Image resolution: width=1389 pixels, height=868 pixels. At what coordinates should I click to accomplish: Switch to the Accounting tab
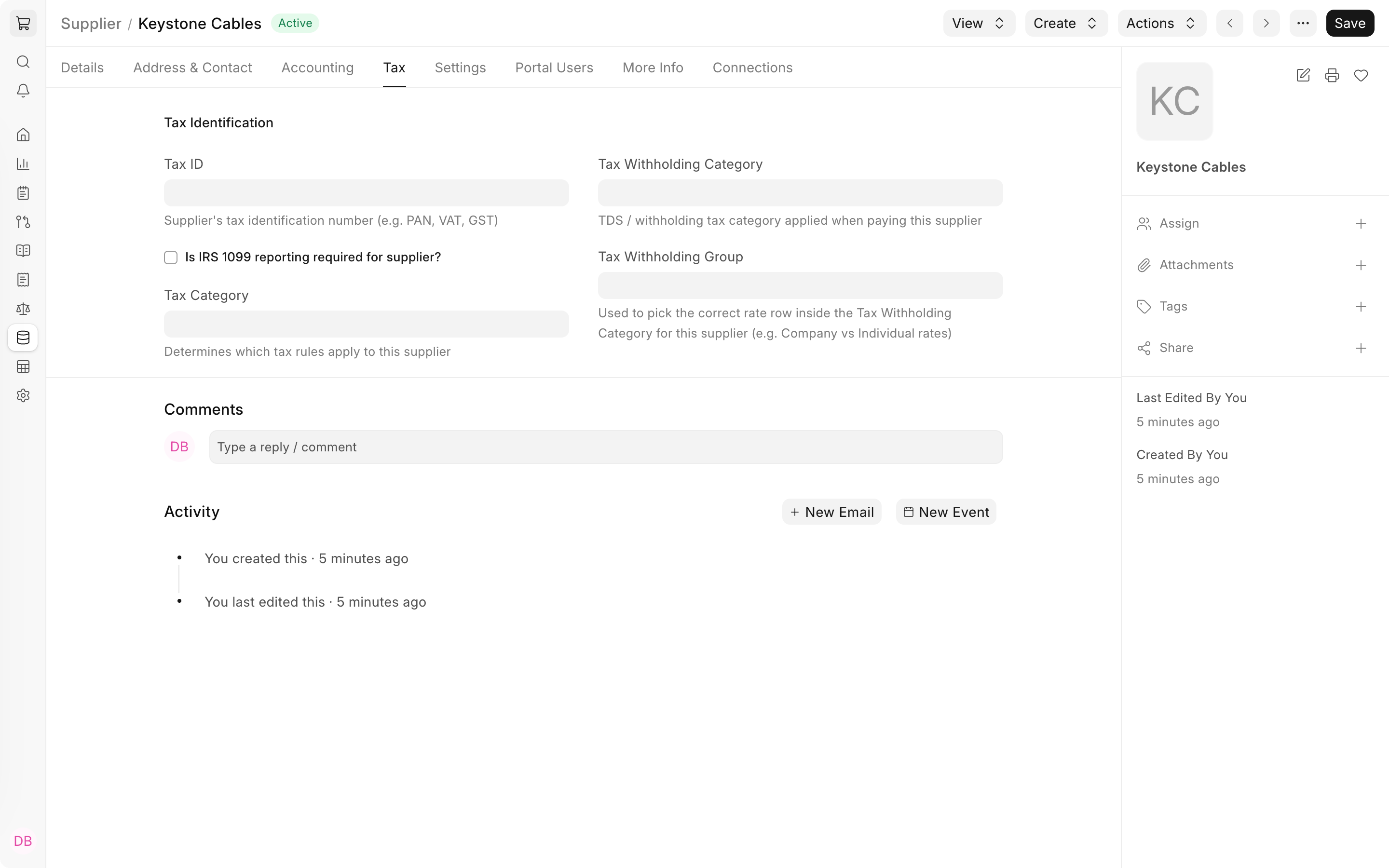[317, 68]
